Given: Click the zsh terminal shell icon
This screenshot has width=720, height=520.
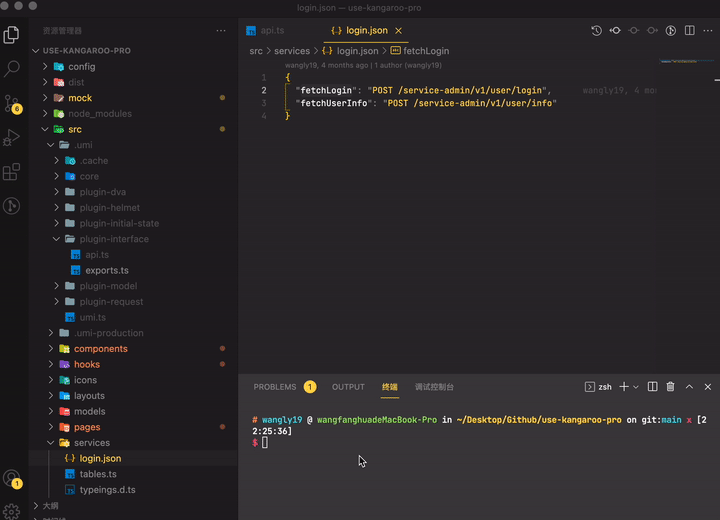Looking at the screenshot, I should [x=590, y=387].
